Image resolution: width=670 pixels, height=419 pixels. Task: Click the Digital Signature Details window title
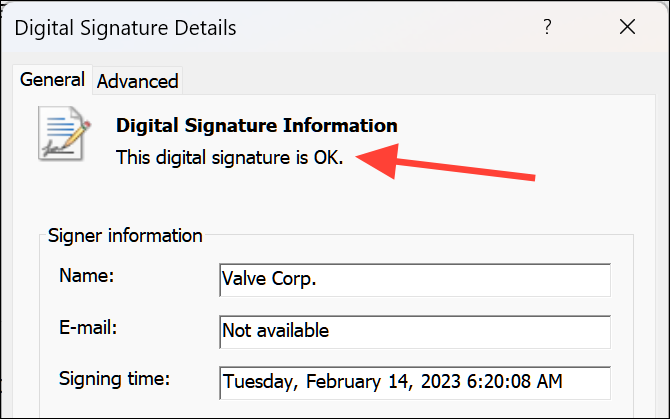coord(125,27)
